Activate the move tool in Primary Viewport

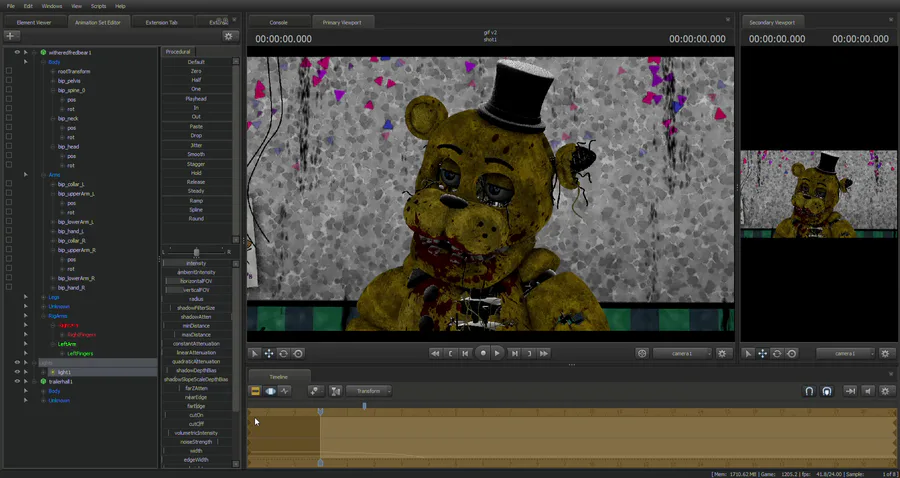269,353
